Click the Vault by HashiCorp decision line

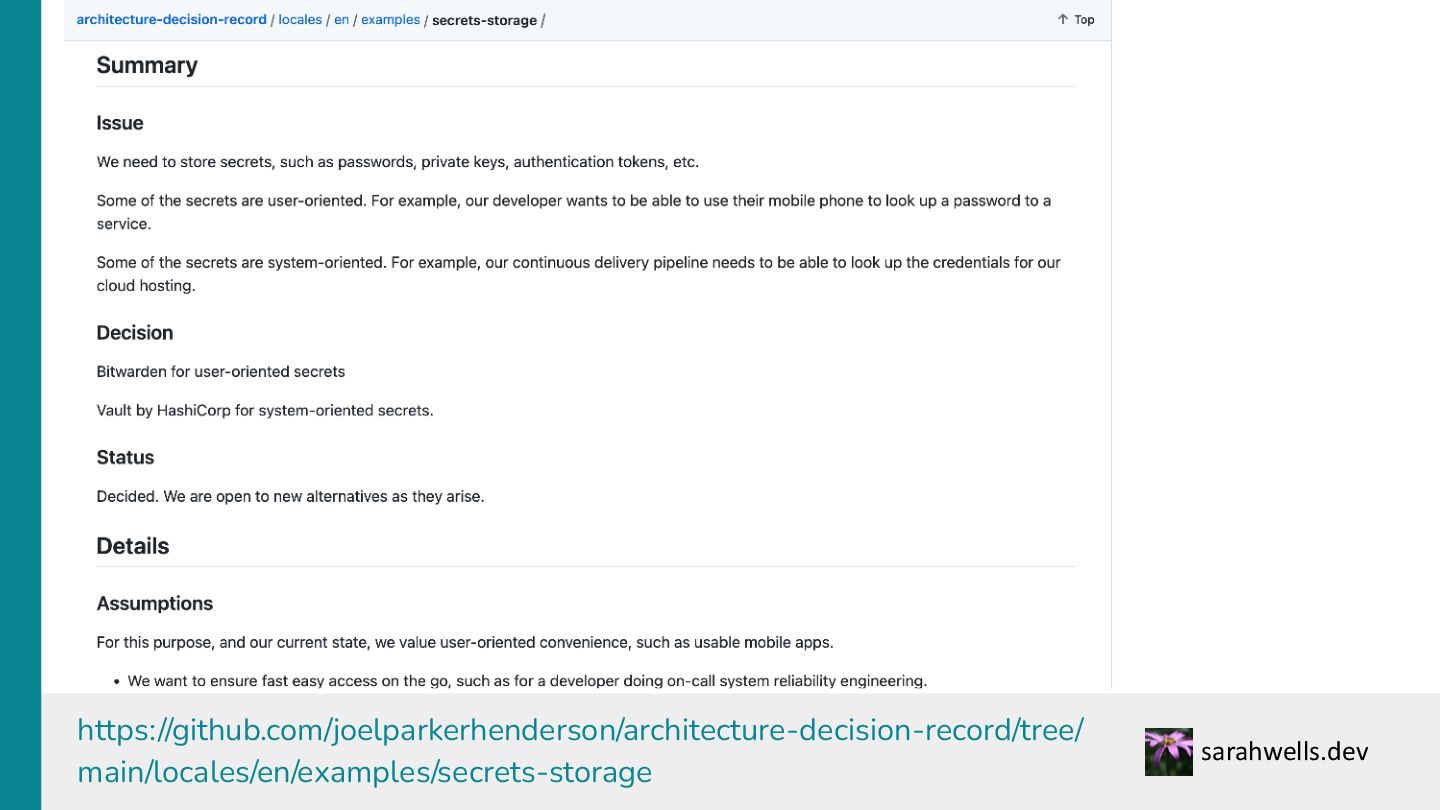tap(265, 411)
